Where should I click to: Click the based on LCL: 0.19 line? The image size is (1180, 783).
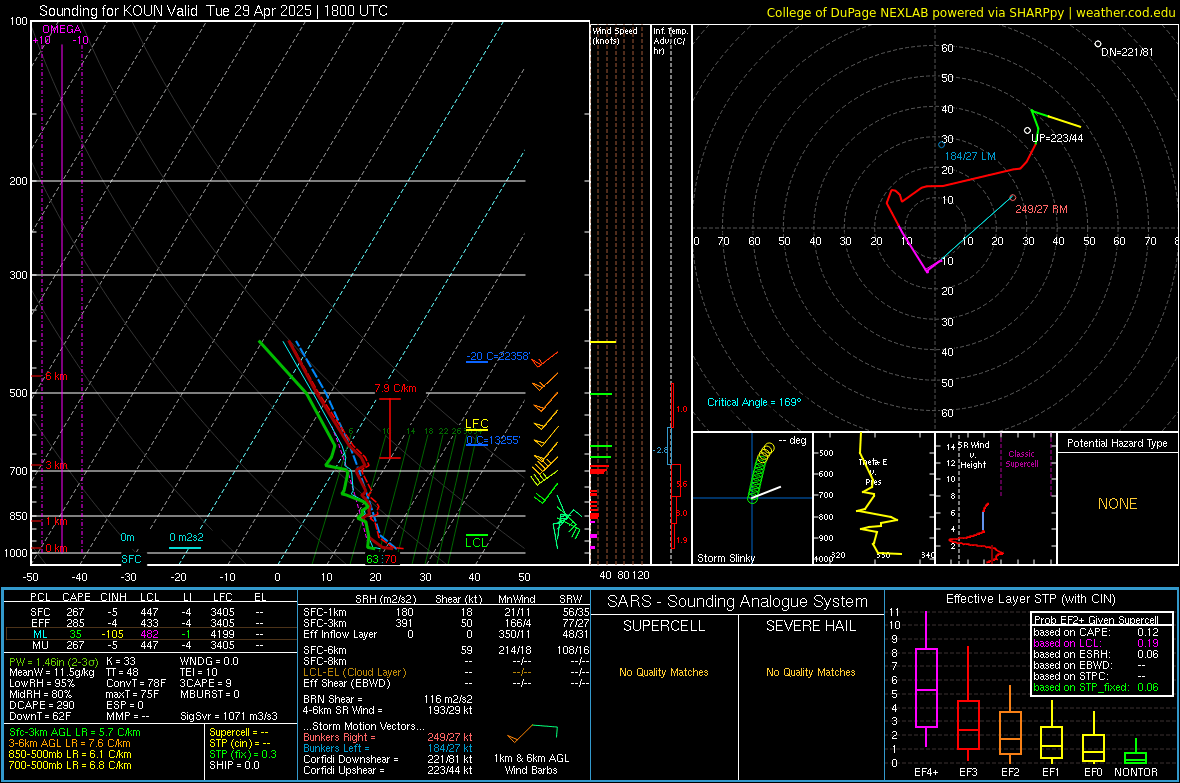click(1096, 643)
